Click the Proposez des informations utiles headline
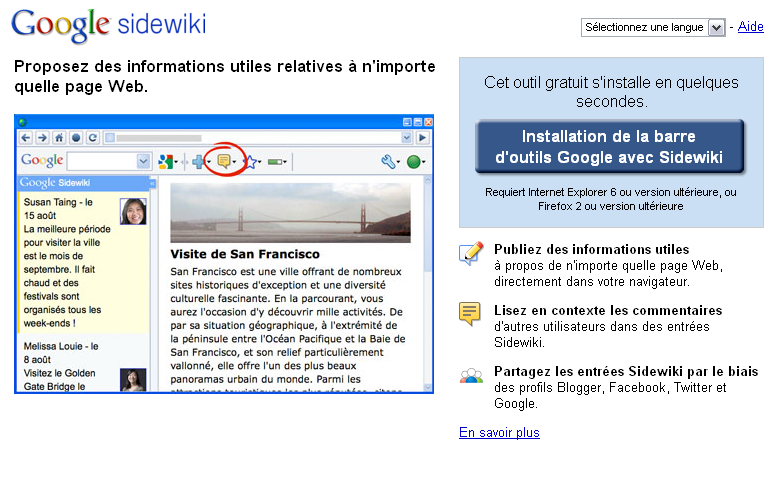 coord(225,76)
